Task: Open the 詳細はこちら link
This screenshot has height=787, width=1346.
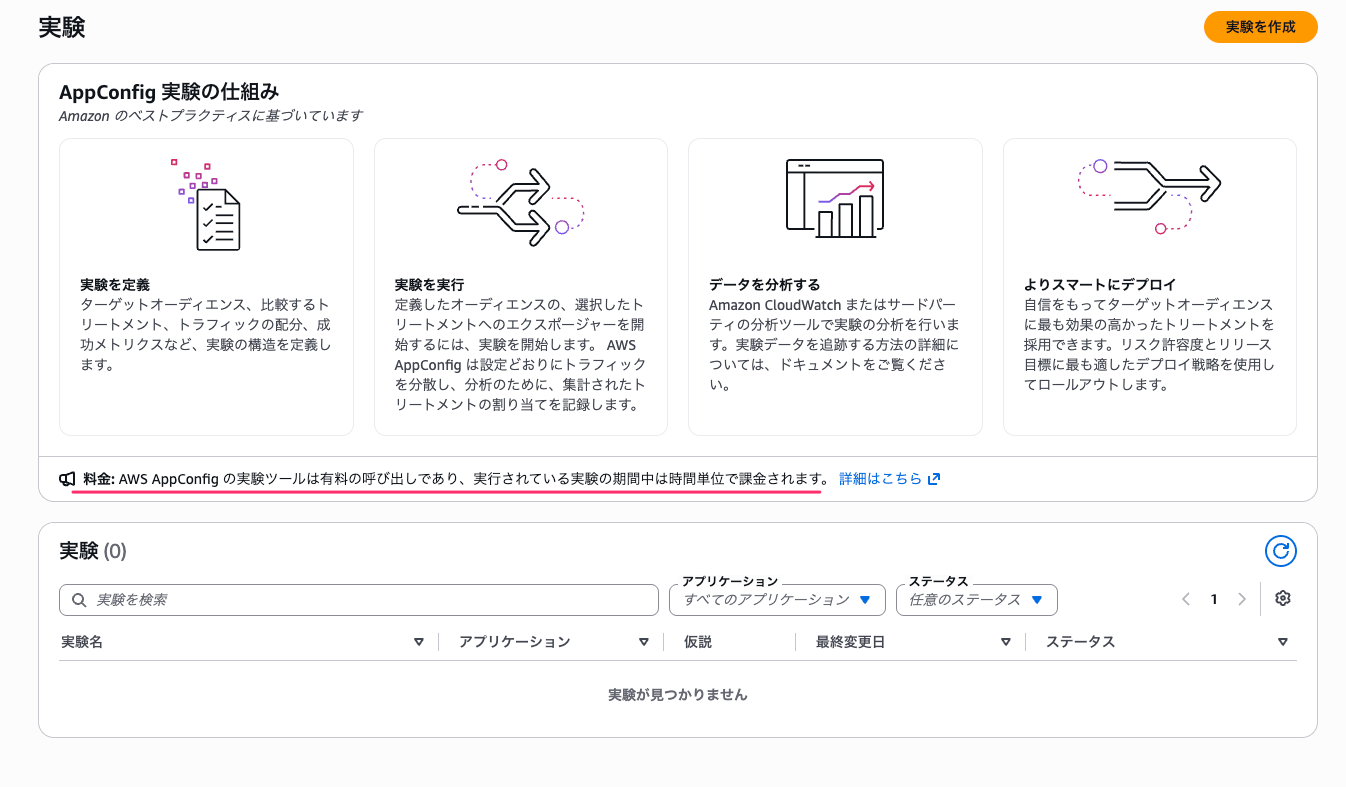Action: click(880, 479)
